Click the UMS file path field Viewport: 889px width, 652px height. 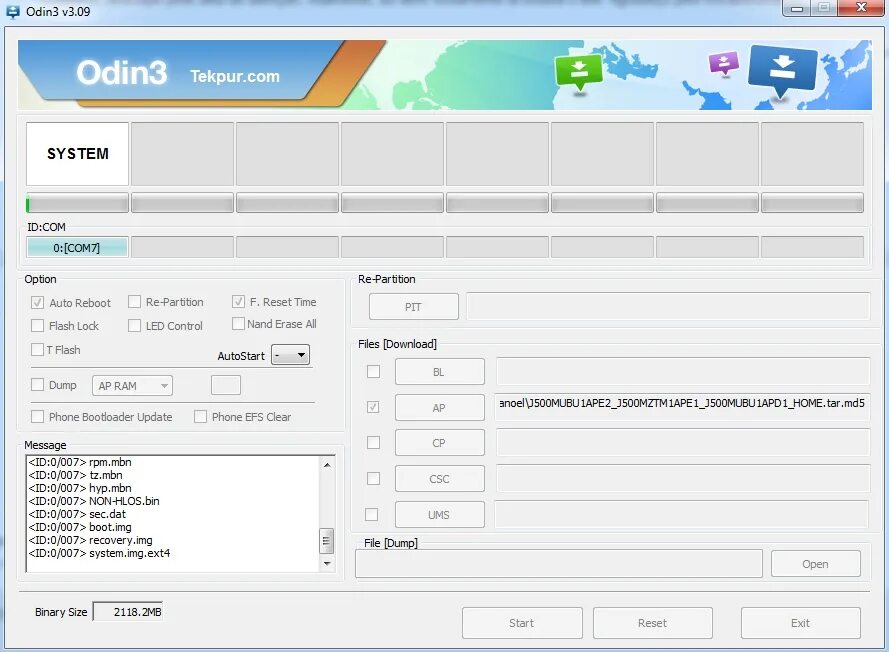point(681,514)
